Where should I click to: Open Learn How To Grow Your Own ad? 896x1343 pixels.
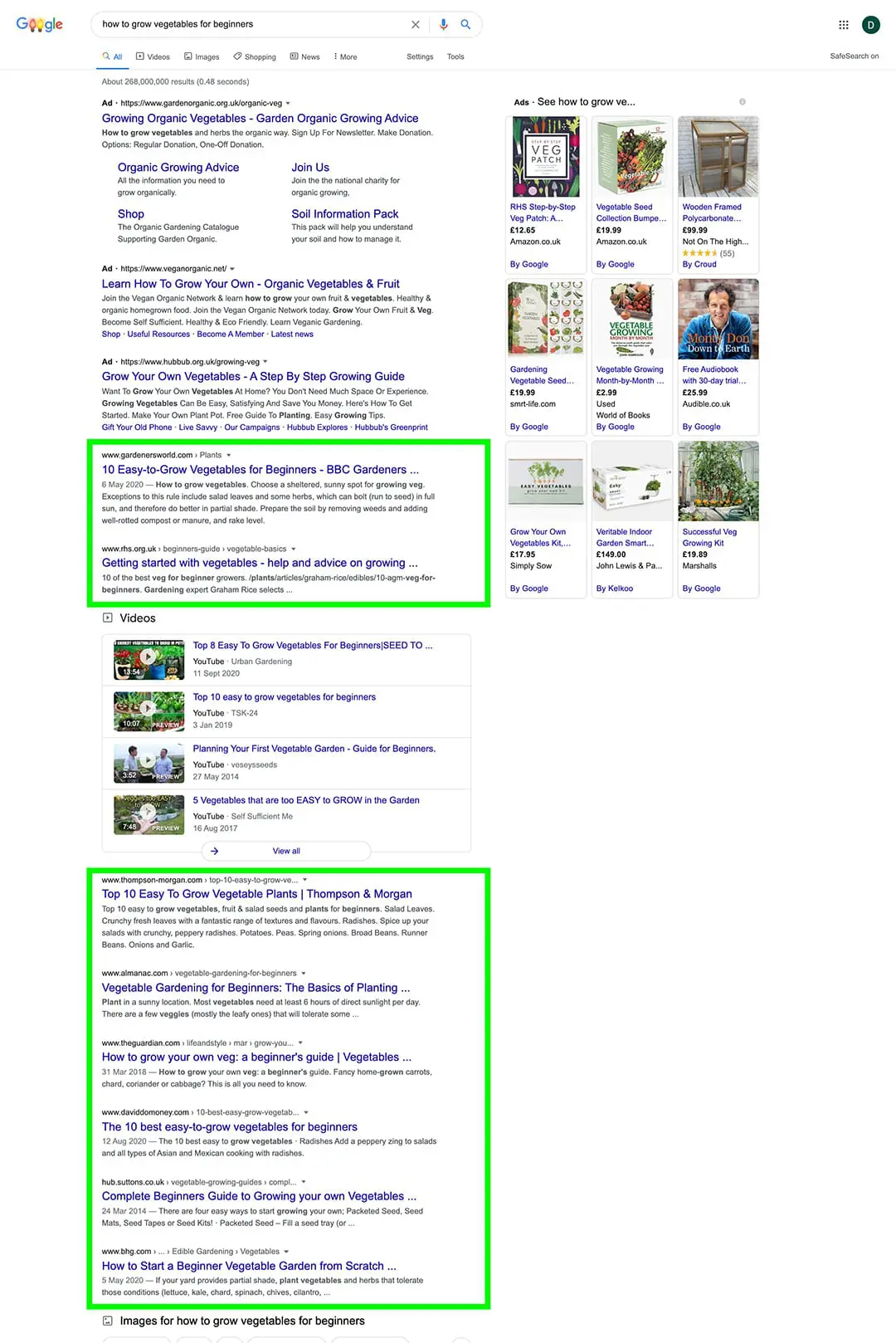(x=251, y=284)
